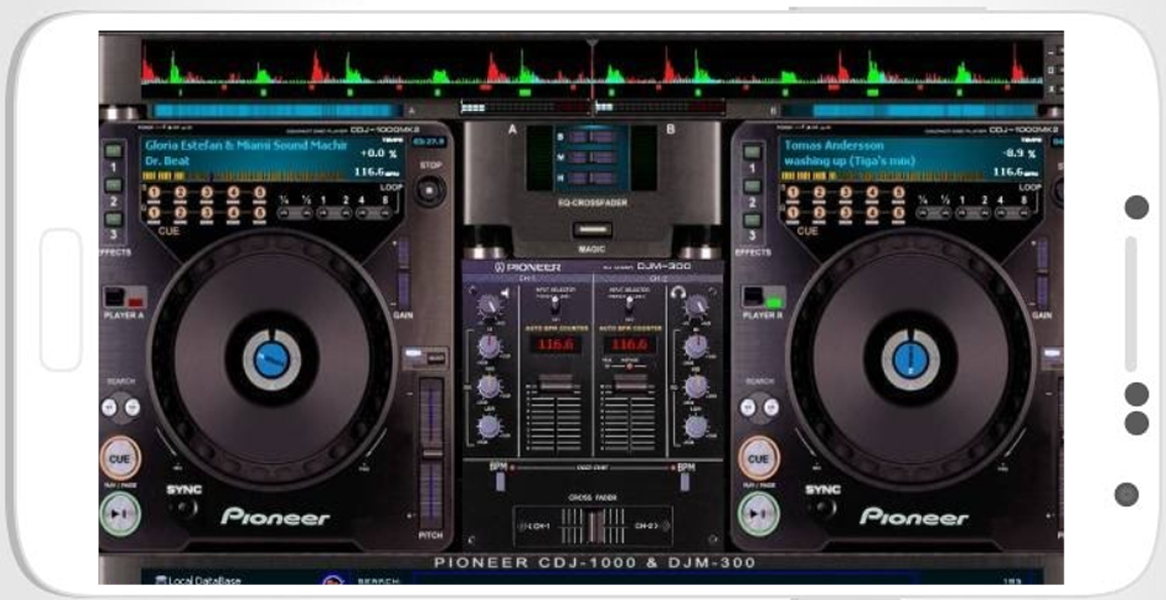Start playback with Player A's play/pause button
Image resolution: width=1166 pixels, height=600 pixels.
(120, 513)
